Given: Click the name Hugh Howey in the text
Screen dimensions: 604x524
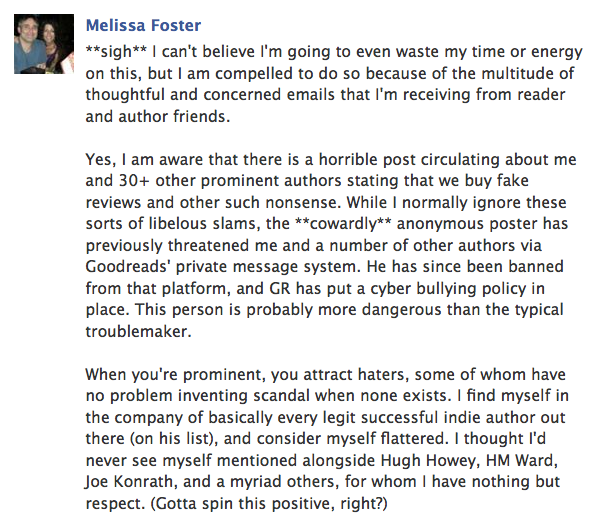Looking at the screenshot, I should point(430,461).
